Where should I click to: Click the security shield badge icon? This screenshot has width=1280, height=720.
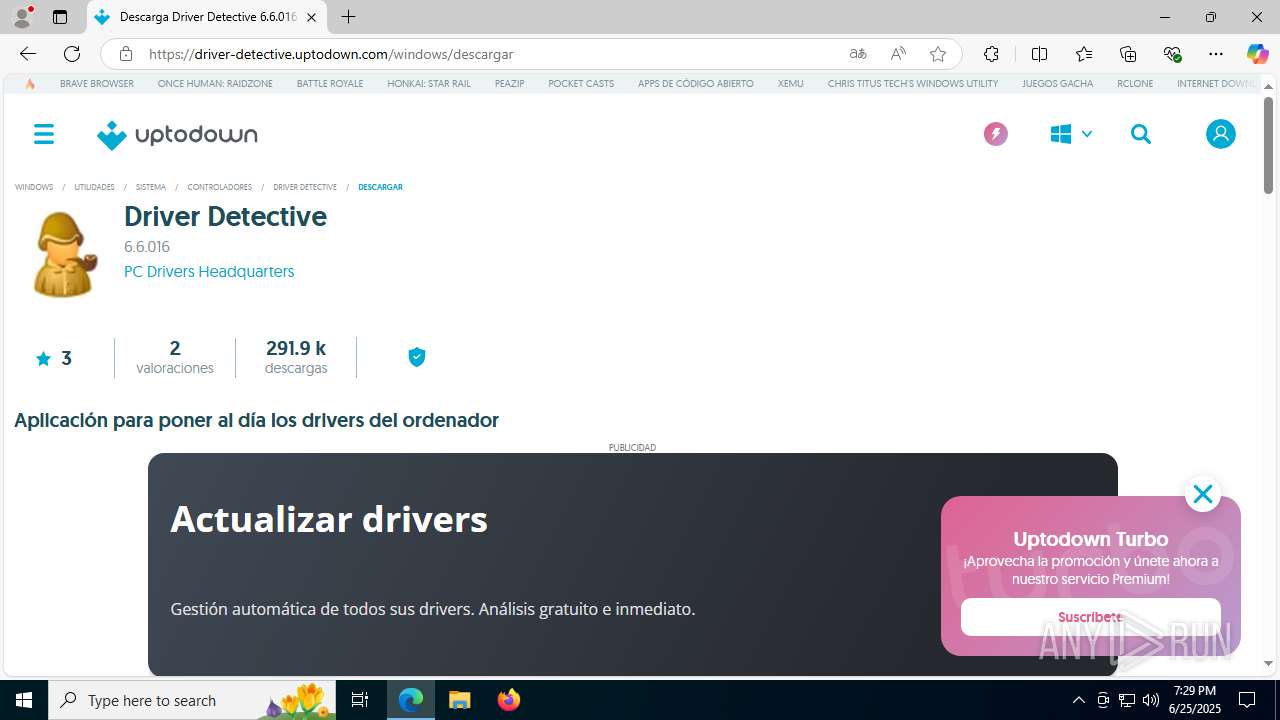pos(417,357)
